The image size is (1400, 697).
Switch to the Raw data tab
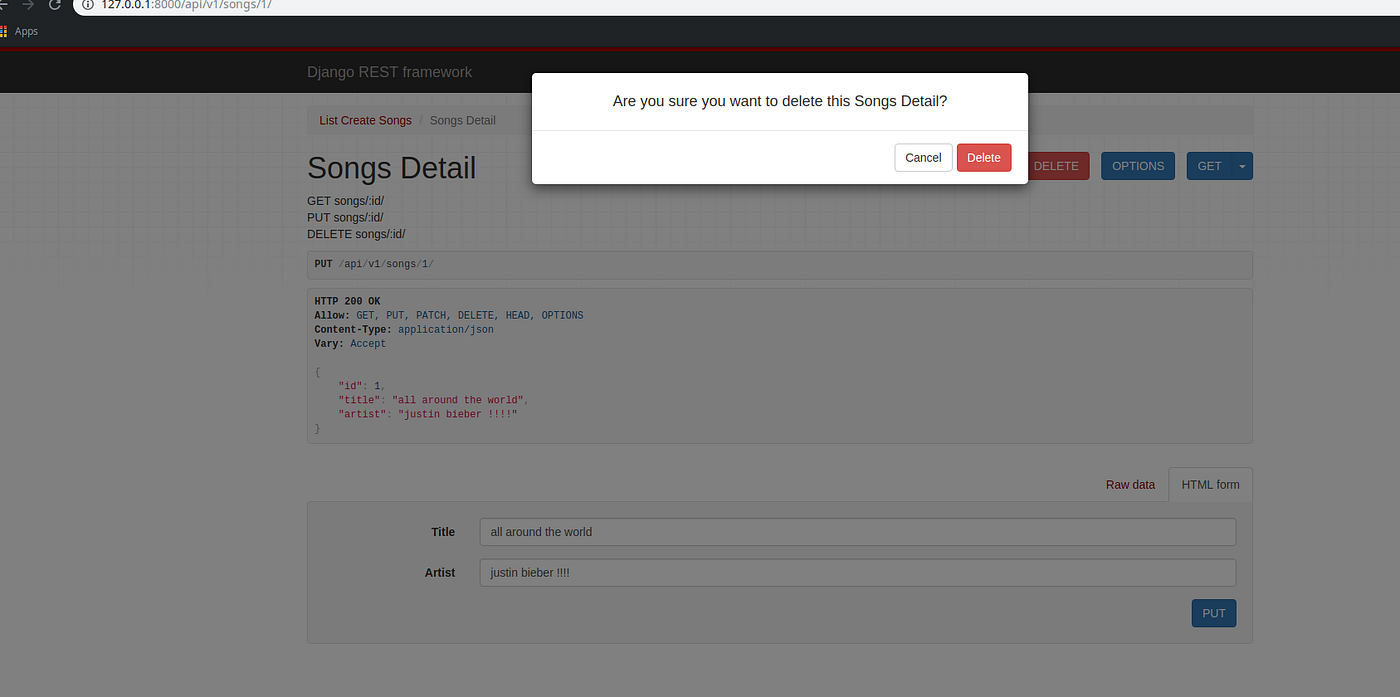1130,484
